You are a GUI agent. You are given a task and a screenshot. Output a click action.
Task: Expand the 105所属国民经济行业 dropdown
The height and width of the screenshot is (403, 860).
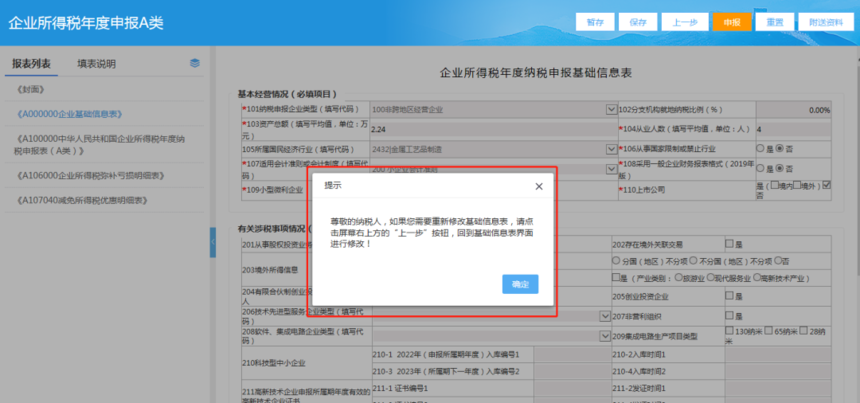pos(612,149)
